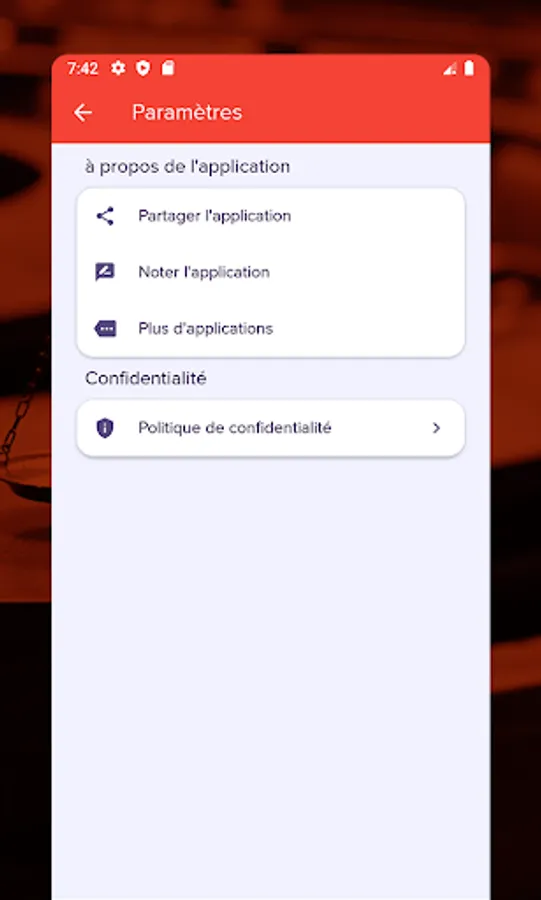Click the more apps tag icon
The width and height of the screenshot is (541, 900).
105,328
